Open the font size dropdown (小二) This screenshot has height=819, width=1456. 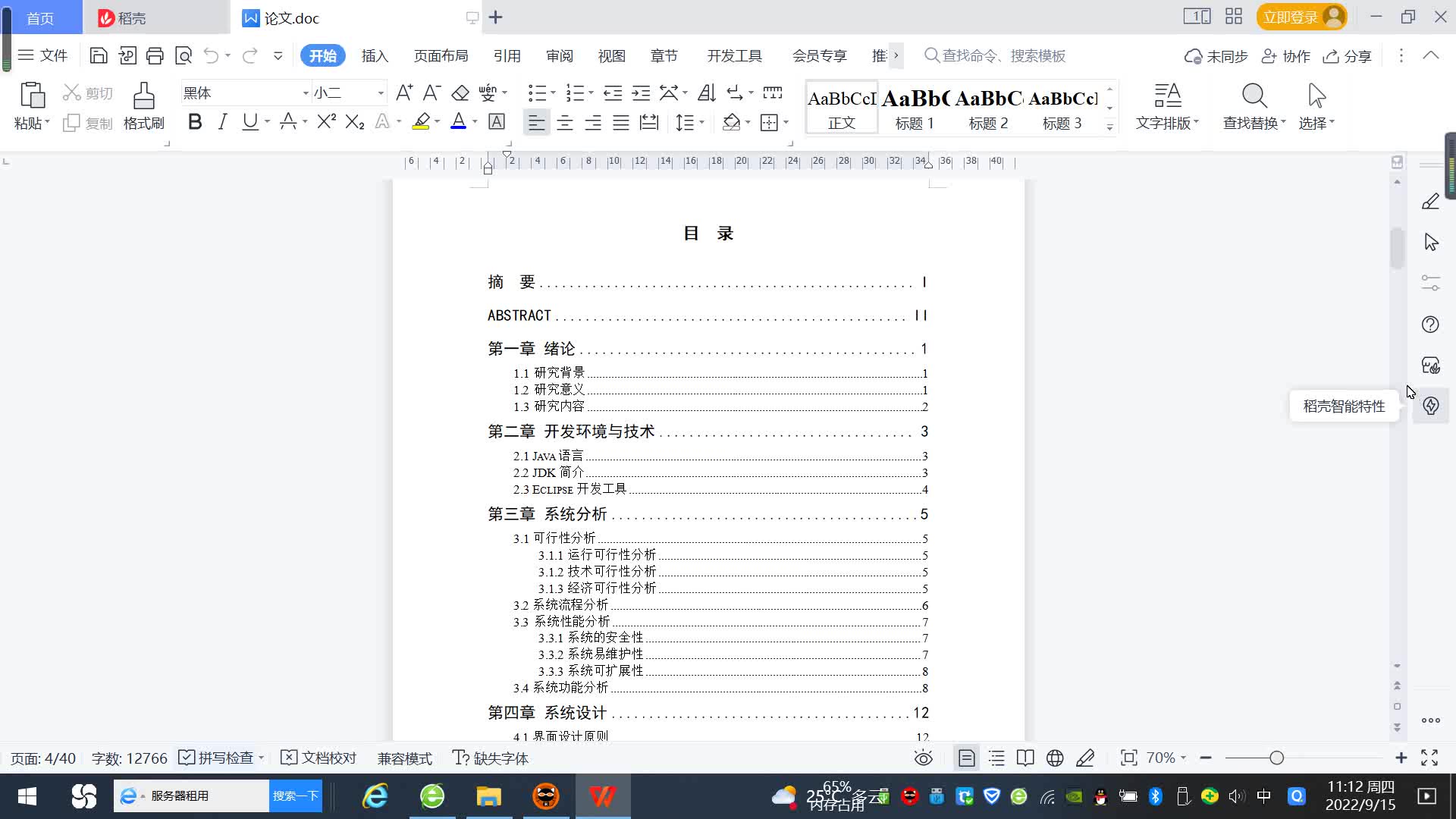point(381,93)
